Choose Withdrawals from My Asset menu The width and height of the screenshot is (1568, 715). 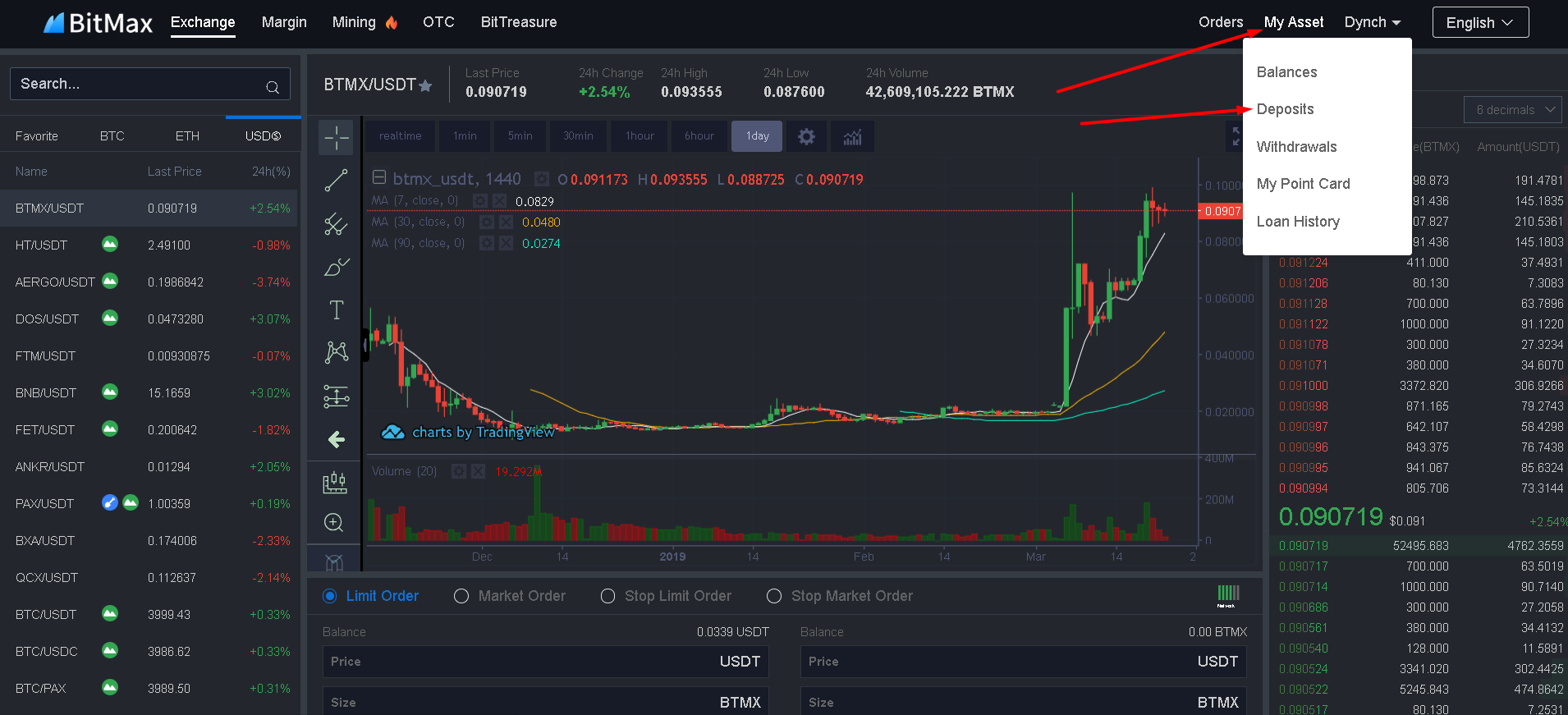tap(1296, 147)
